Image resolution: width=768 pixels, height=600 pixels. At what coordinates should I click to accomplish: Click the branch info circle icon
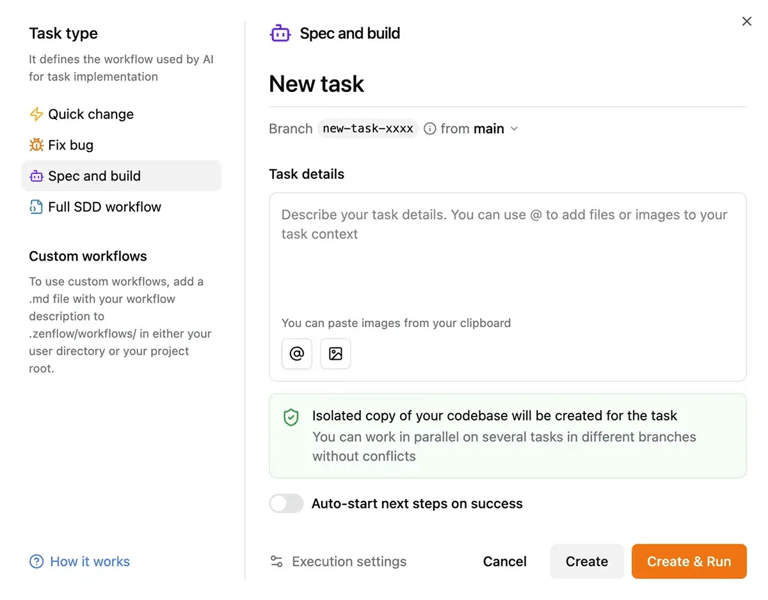pos(430,129)
